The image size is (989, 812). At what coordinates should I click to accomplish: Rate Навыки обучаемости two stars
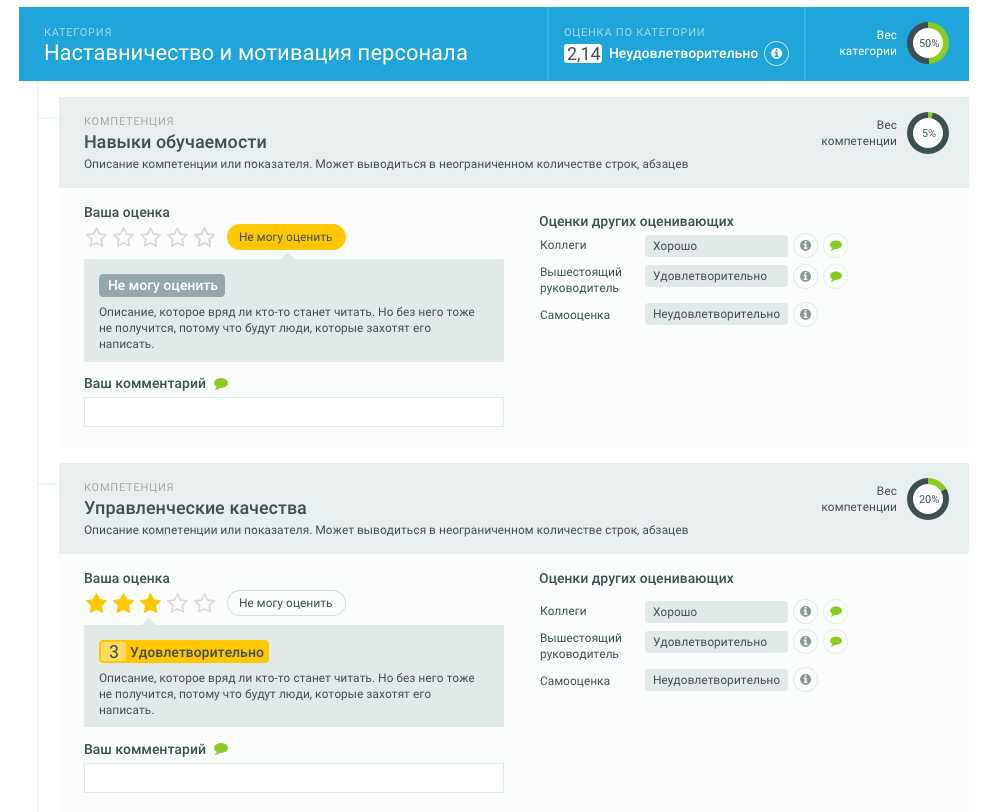tap(124, 238)
